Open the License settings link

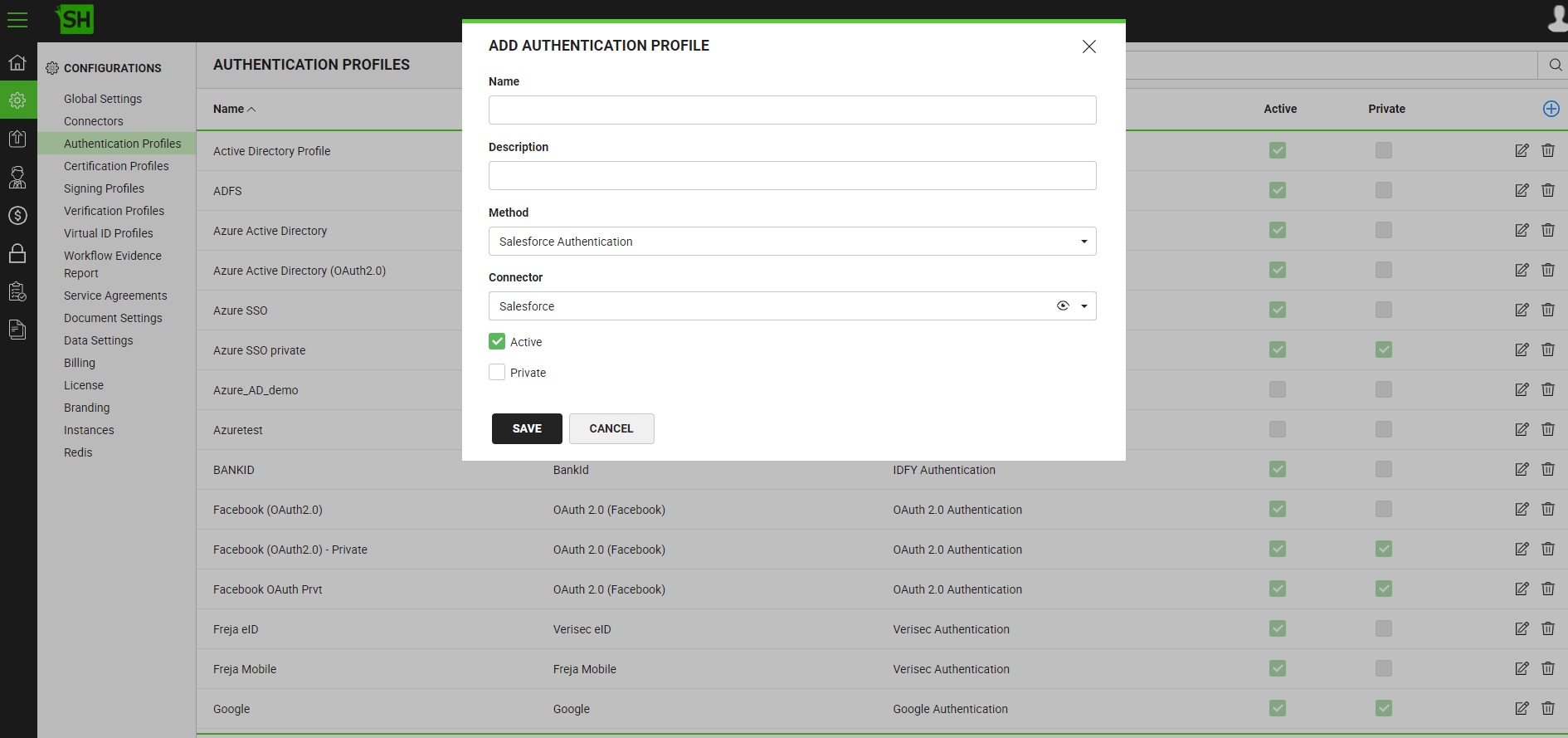pos(84,385)
